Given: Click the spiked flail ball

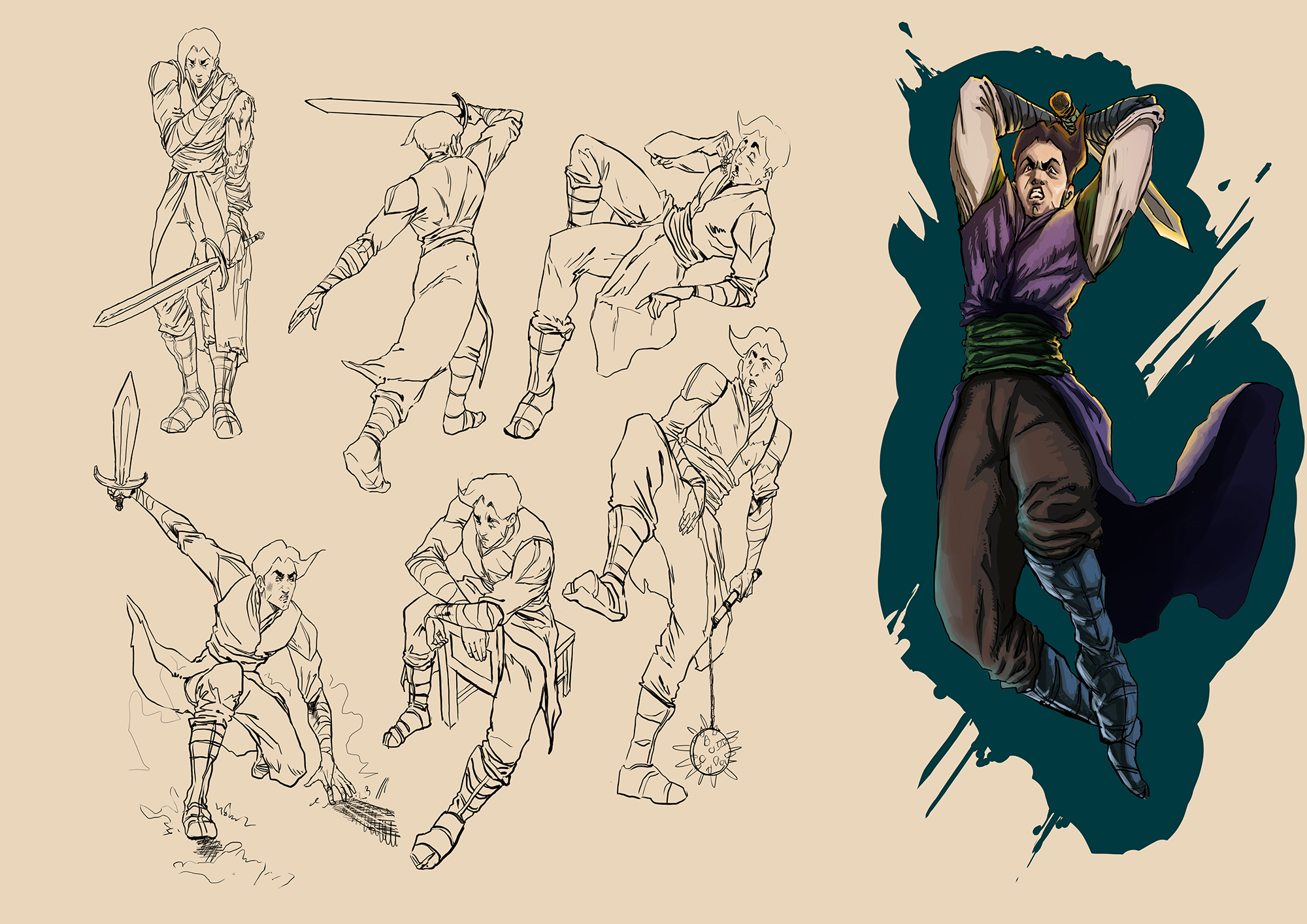Looking at the screenshot, I should click(x=710, y=751).
